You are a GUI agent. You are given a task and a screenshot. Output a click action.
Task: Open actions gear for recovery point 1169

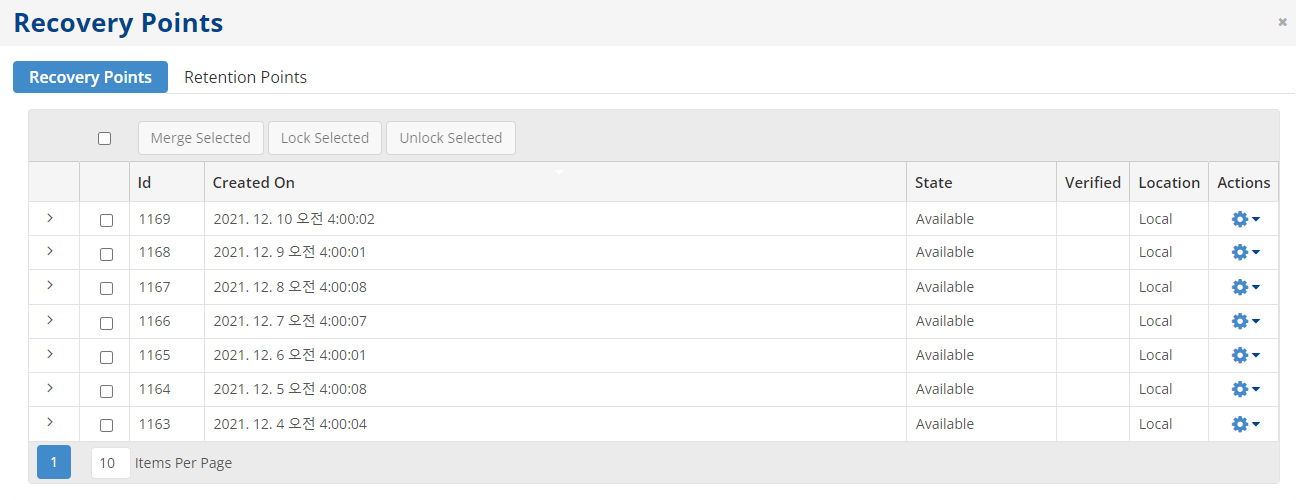click(x=1244, y=220)
